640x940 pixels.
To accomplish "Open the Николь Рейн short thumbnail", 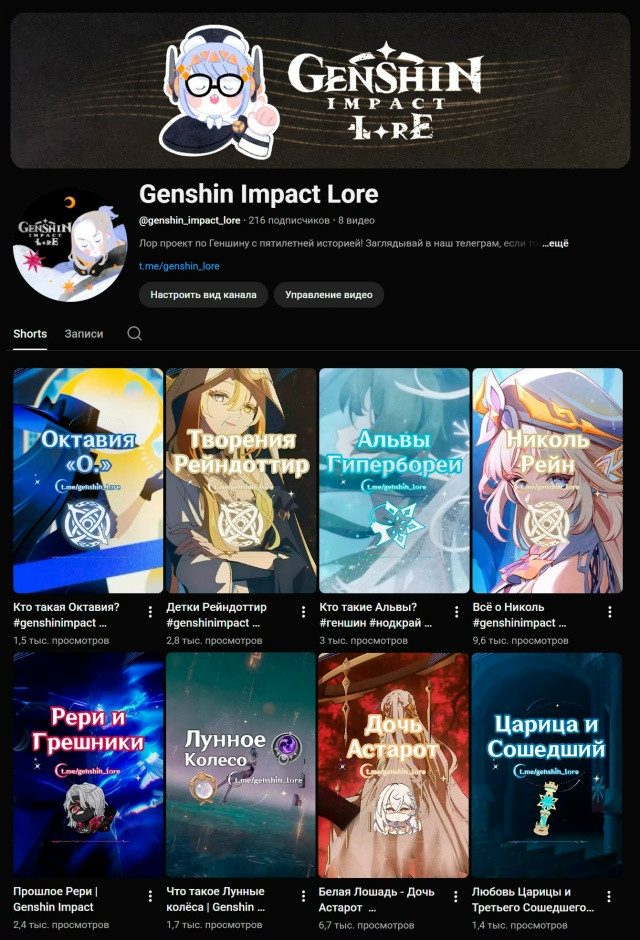I will 548,480.
